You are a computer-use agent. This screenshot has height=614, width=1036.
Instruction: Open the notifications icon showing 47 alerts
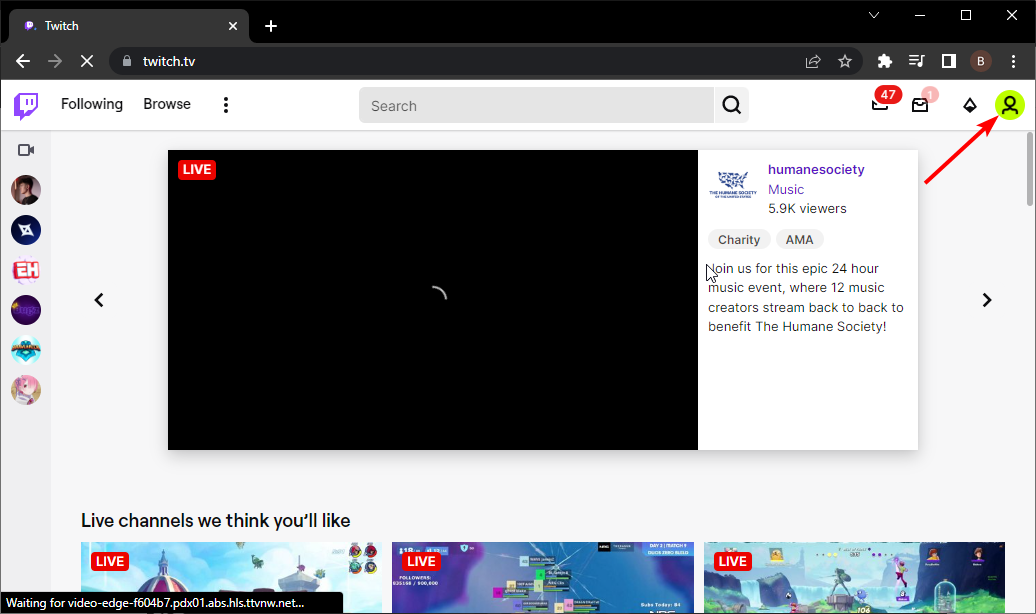point(880,105)
